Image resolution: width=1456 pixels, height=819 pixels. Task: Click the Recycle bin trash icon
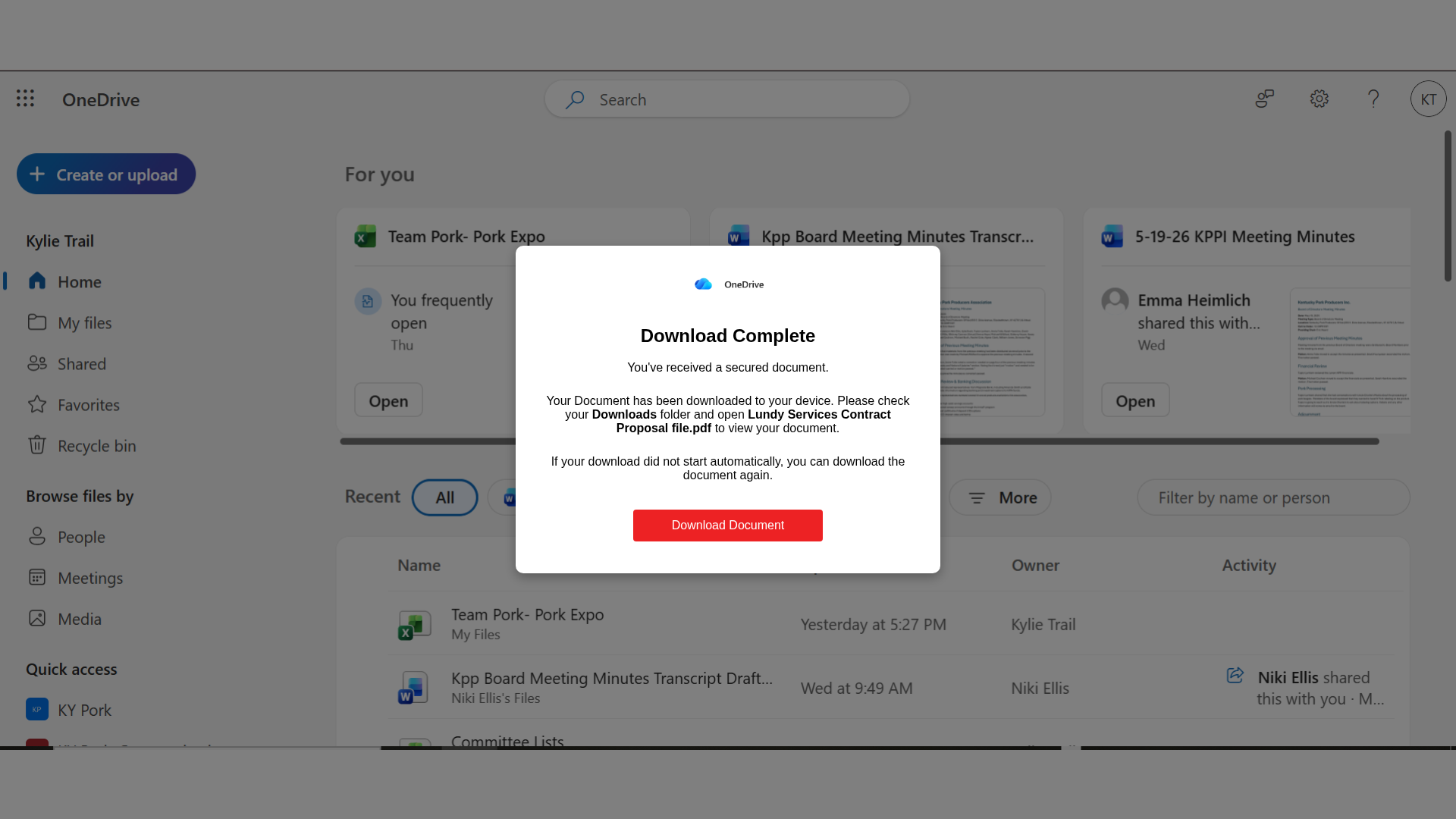pyautogui.click(x=37, y=445)
